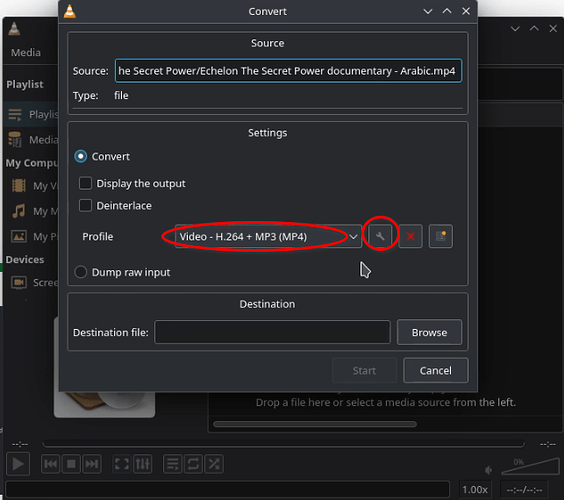The width and height of the screenshot is (564, 500).
Task: Open the Profile dropdown list
Action: pos(268,236)
